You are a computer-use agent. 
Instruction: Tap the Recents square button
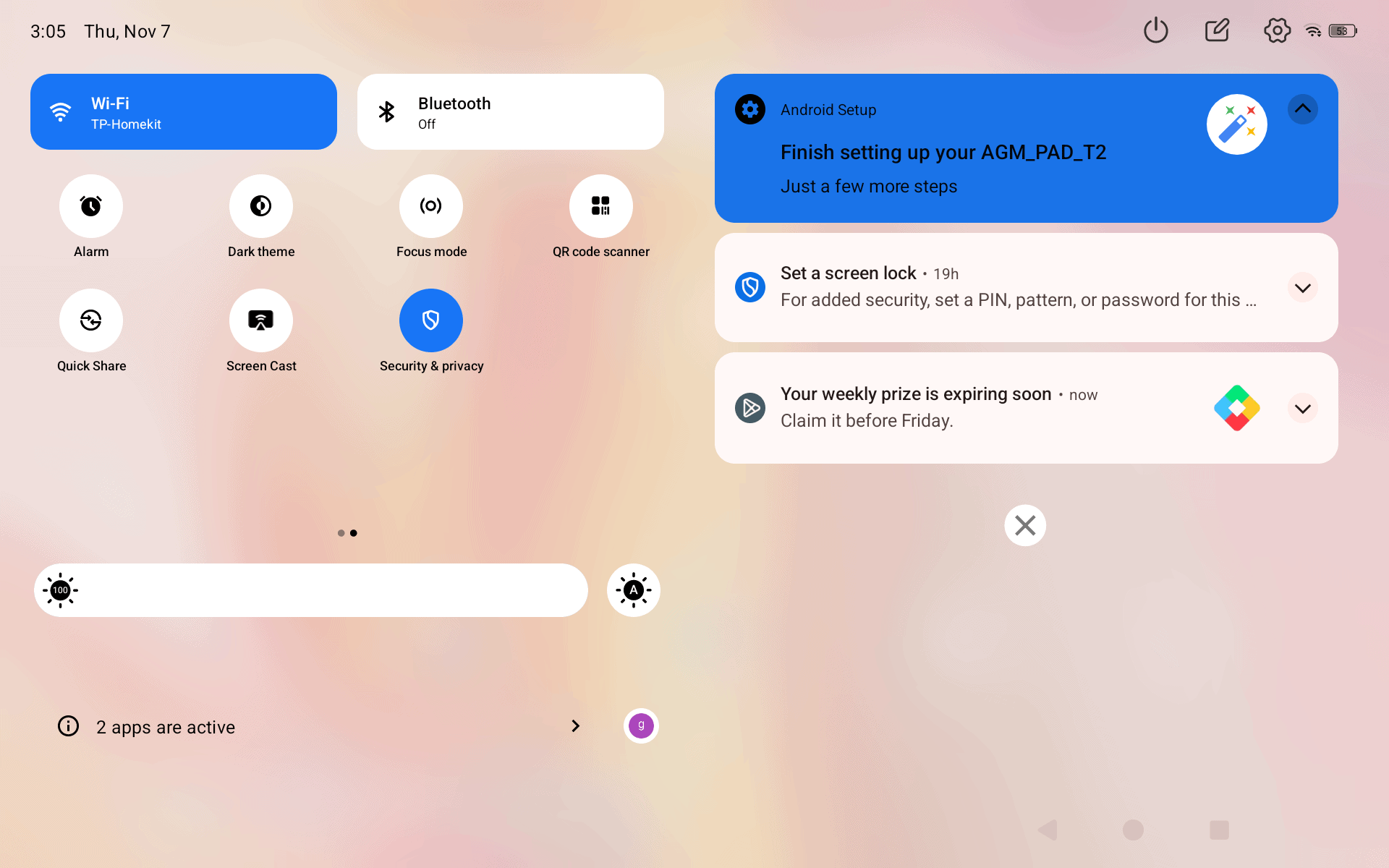tap(1219, 830)
